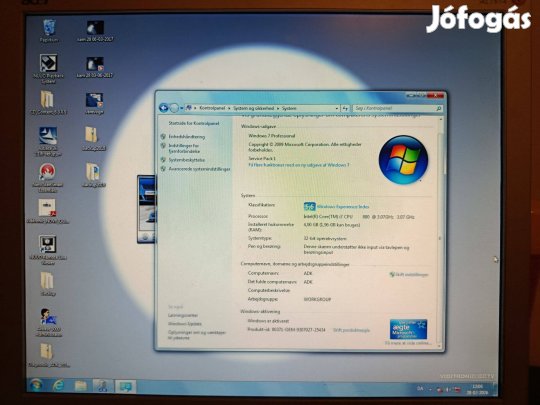
Task: Click the DA language indicator in the taskbar
Action: click(x=420, y=388)
